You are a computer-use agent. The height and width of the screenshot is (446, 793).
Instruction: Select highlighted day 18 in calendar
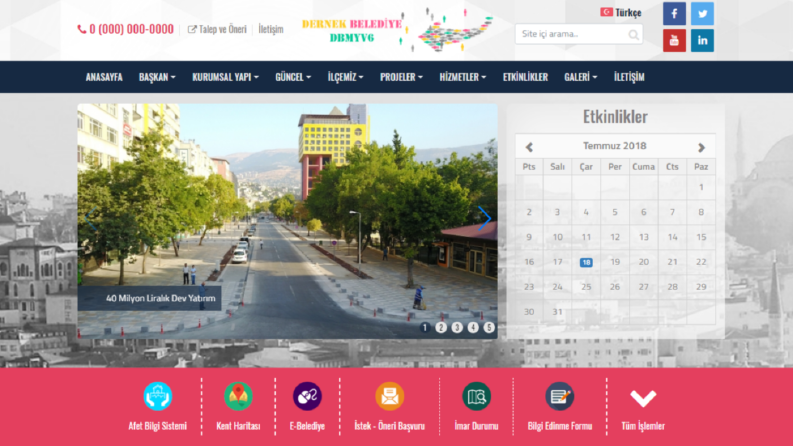click(x=586, y=262)
